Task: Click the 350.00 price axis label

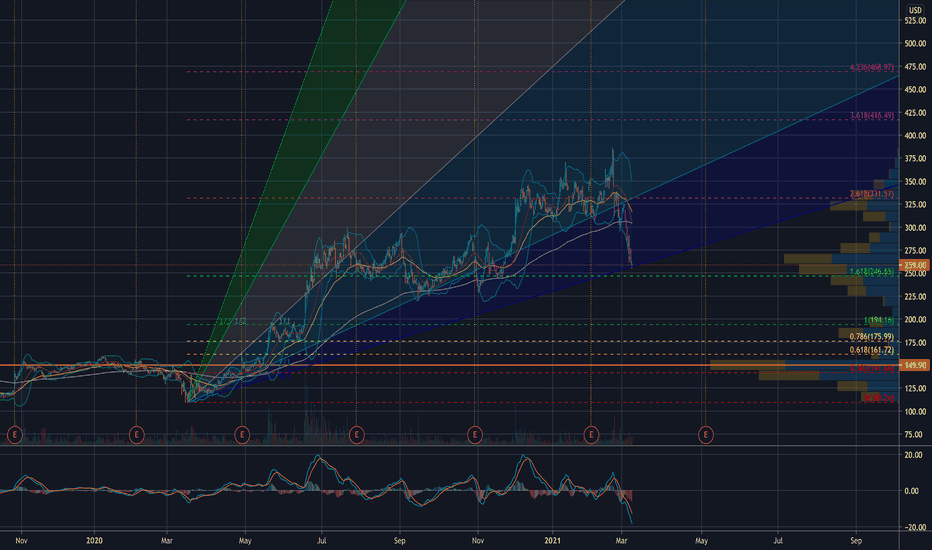Action: click(915, 181)
